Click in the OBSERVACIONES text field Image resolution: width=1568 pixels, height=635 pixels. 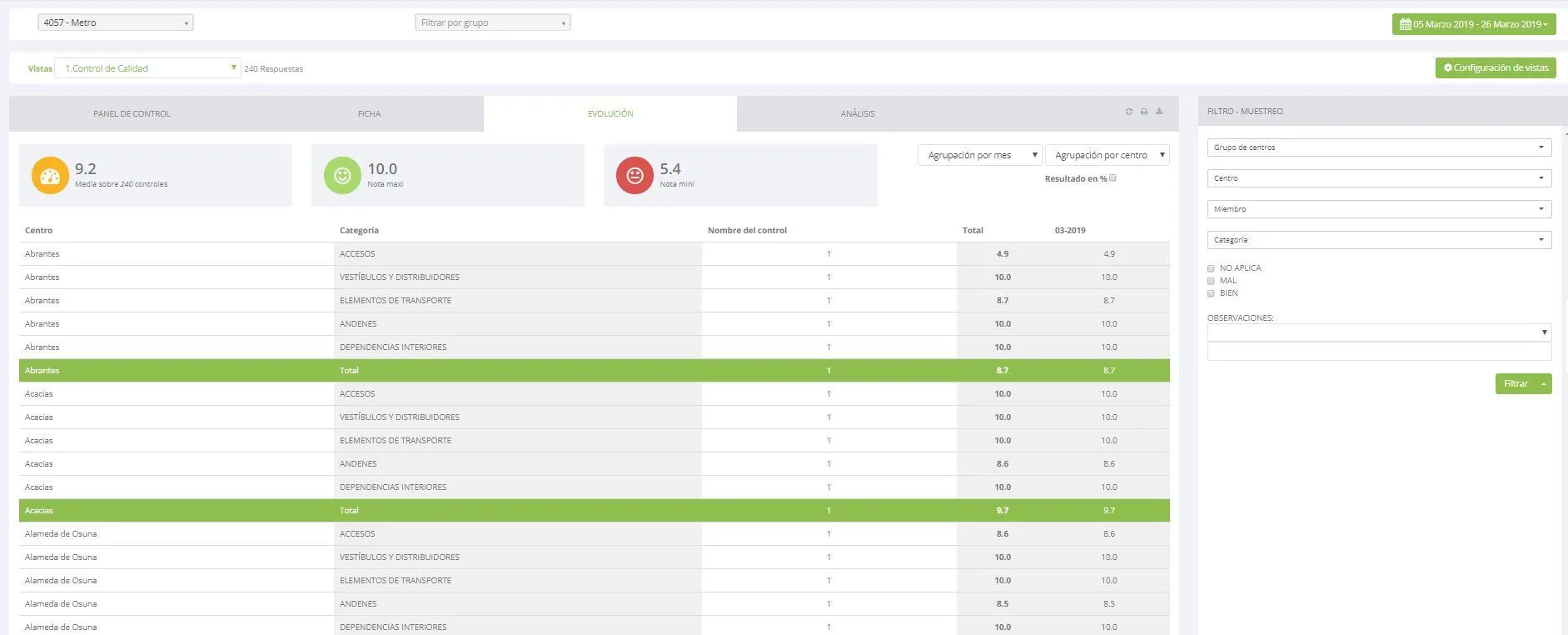point(1379,352)
